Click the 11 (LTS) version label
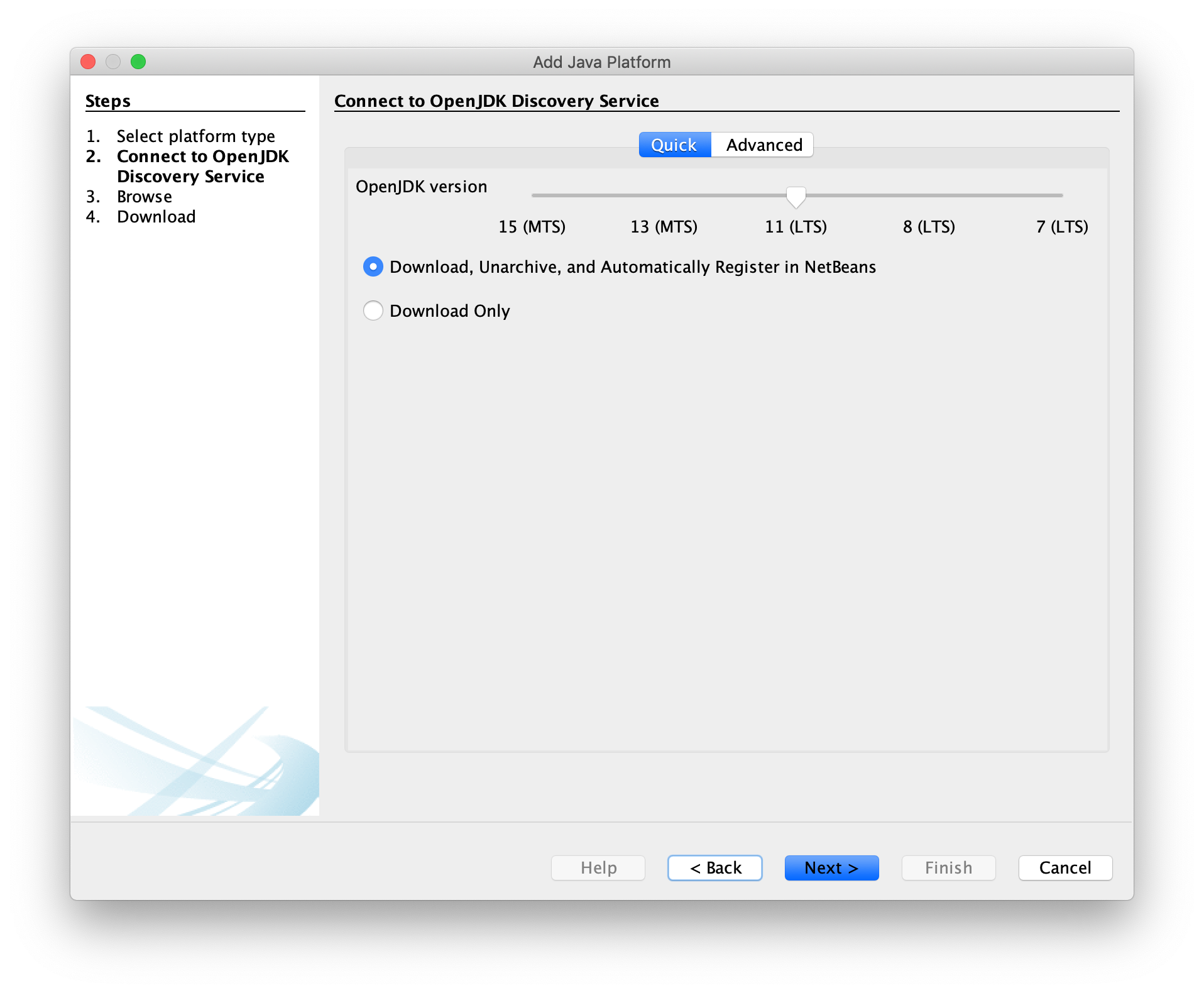 point(796,226)
